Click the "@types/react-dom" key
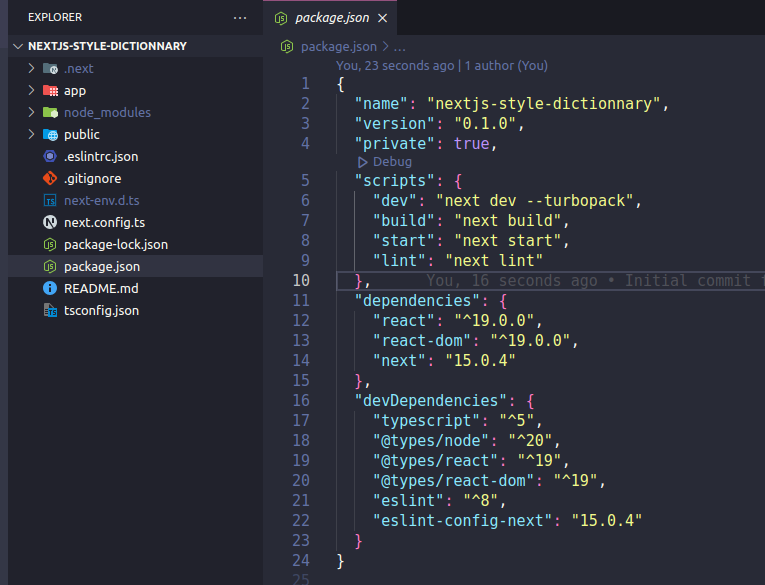The height and width of the screenshot is (585, 765). [x=454, y=481]
